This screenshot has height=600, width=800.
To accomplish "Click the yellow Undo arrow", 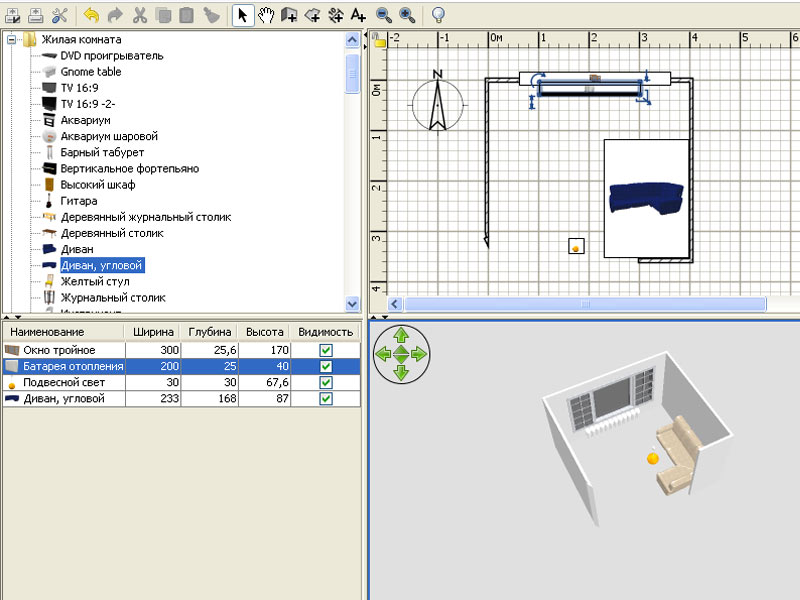I will [x=91, y=15].
